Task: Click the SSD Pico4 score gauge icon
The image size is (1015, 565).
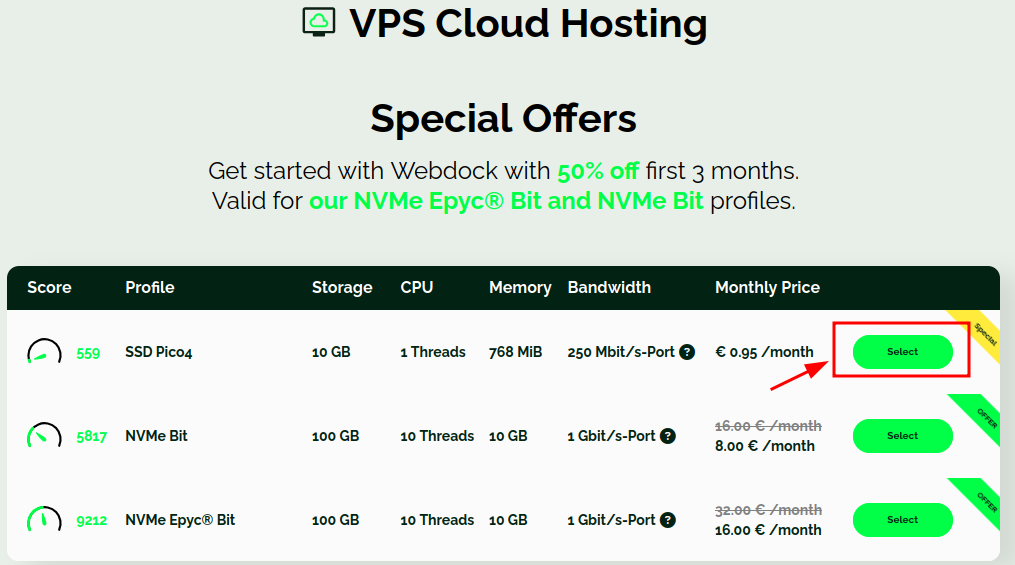Action: (44, 353)
